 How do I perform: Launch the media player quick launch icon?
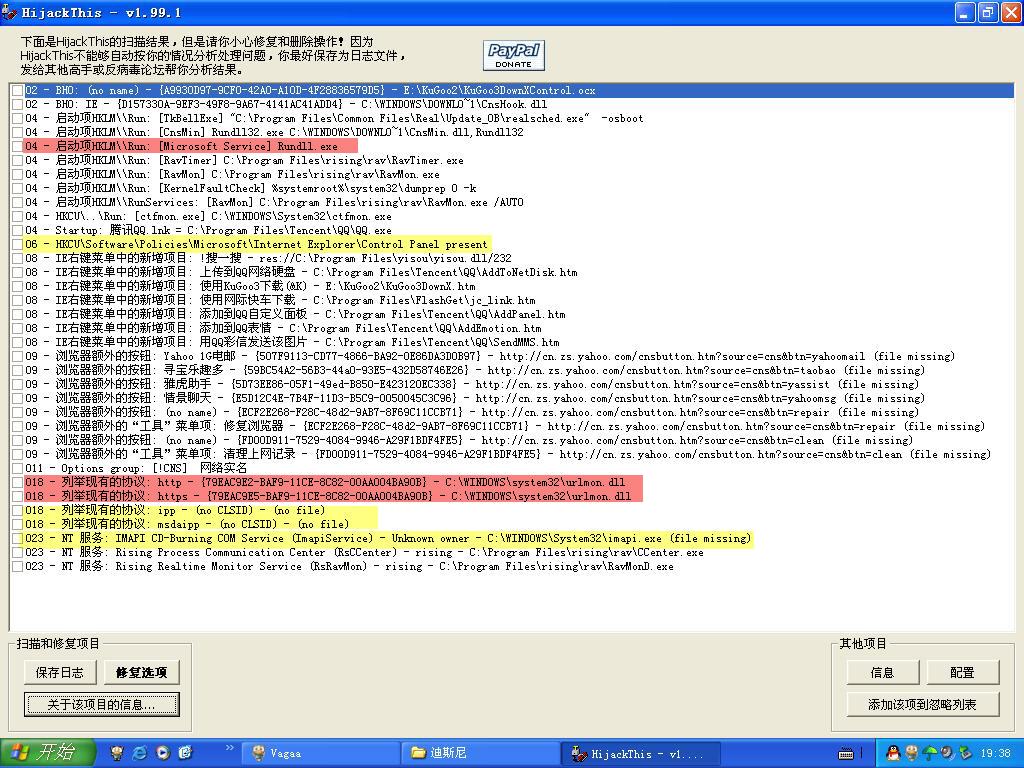[163, 753]
